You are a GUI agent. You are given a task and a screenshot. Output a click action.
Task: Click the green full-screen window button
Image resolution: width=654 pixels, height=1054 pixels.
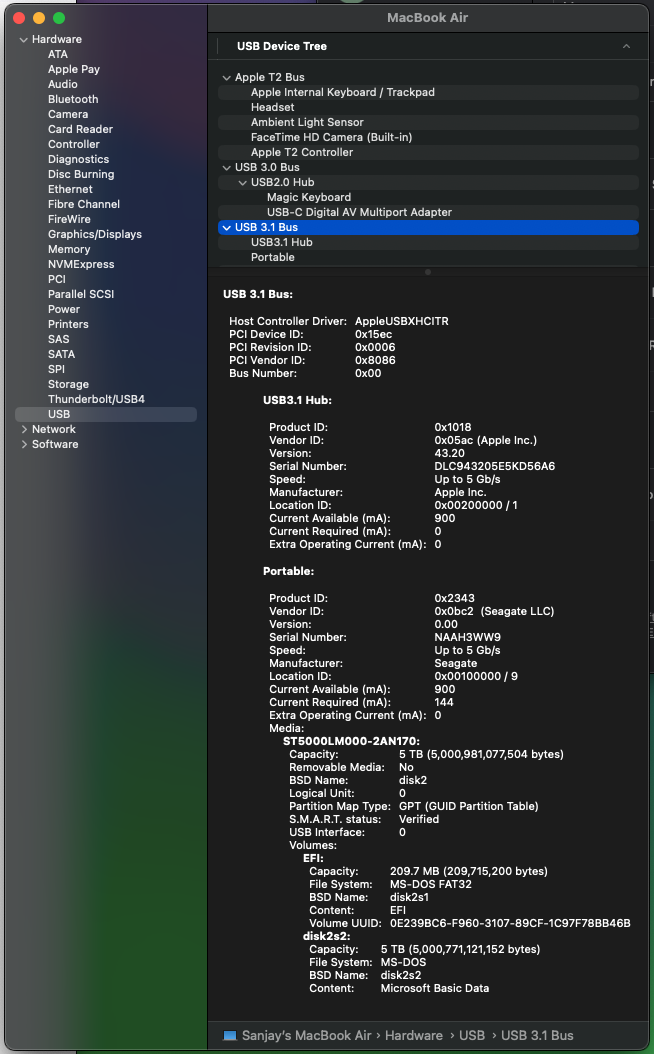[x=59, y=18]
